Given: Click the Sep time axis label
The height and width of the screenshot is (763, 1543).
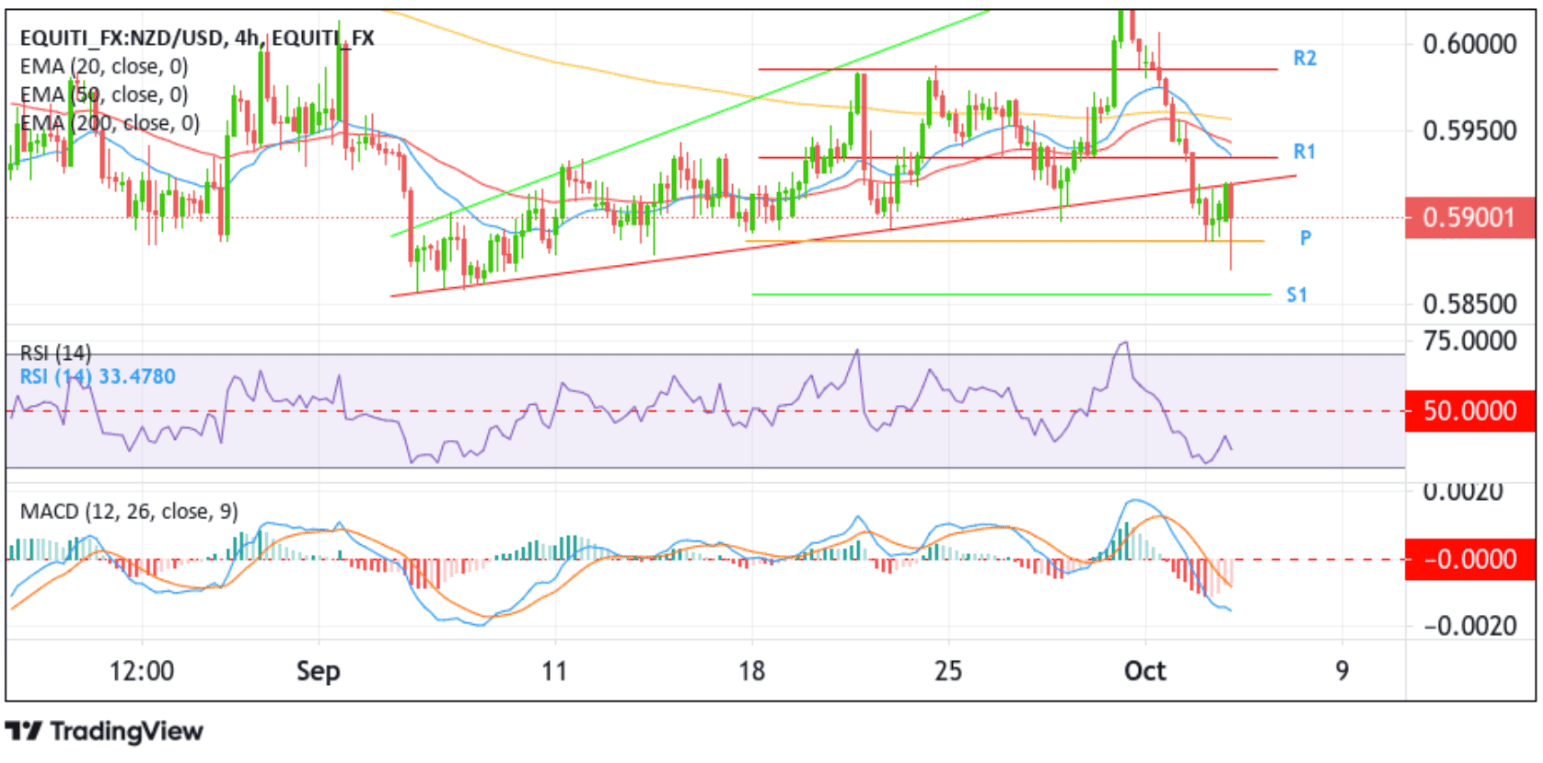Looking at the screenshot, I should point(318,672).
